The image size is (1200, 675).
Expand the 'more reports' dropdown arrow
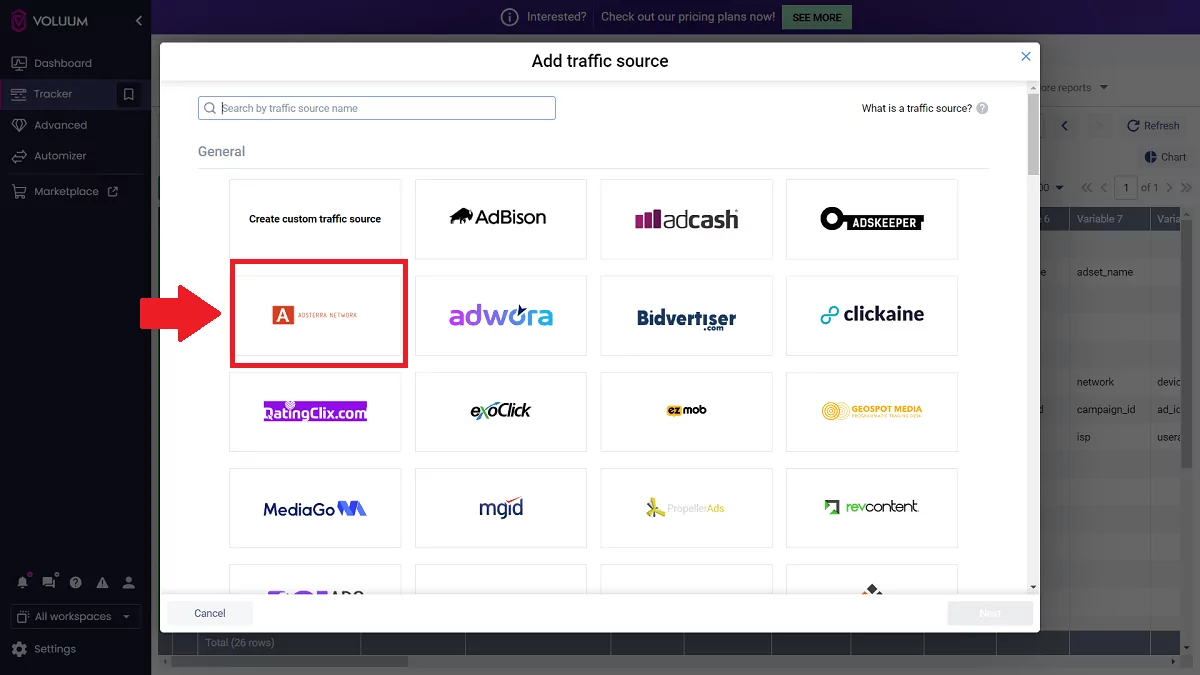pos(1106,87)
